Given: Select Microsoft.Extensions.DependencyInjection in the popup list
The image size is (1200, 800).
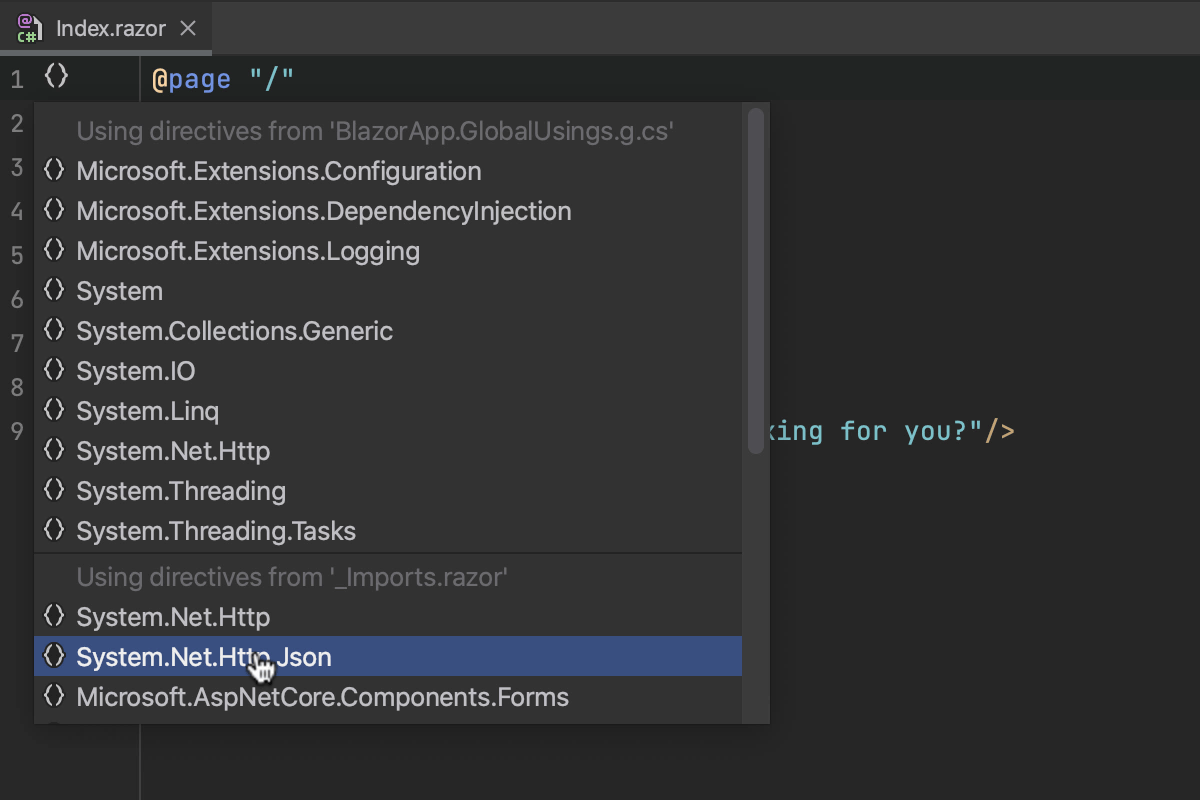Looking at the screenshot, I should (323, 211).
